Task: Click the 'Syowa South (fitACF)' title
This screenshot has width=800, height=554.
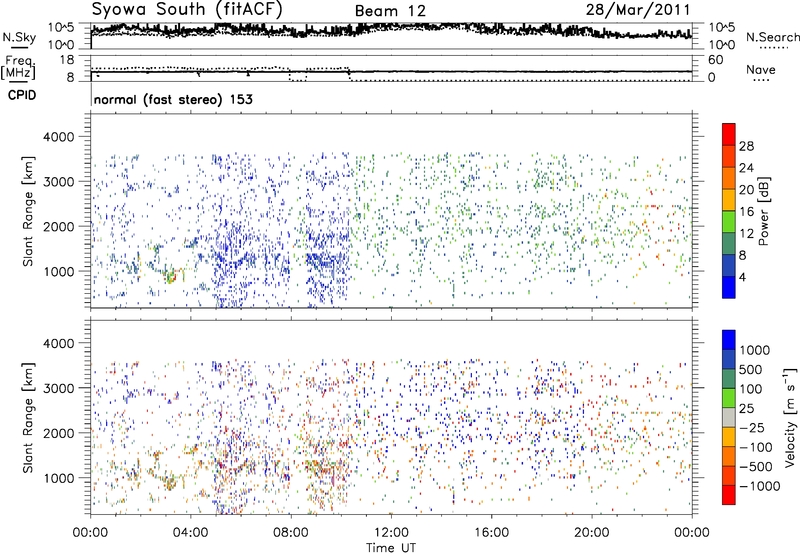Action: pos(186,9)
